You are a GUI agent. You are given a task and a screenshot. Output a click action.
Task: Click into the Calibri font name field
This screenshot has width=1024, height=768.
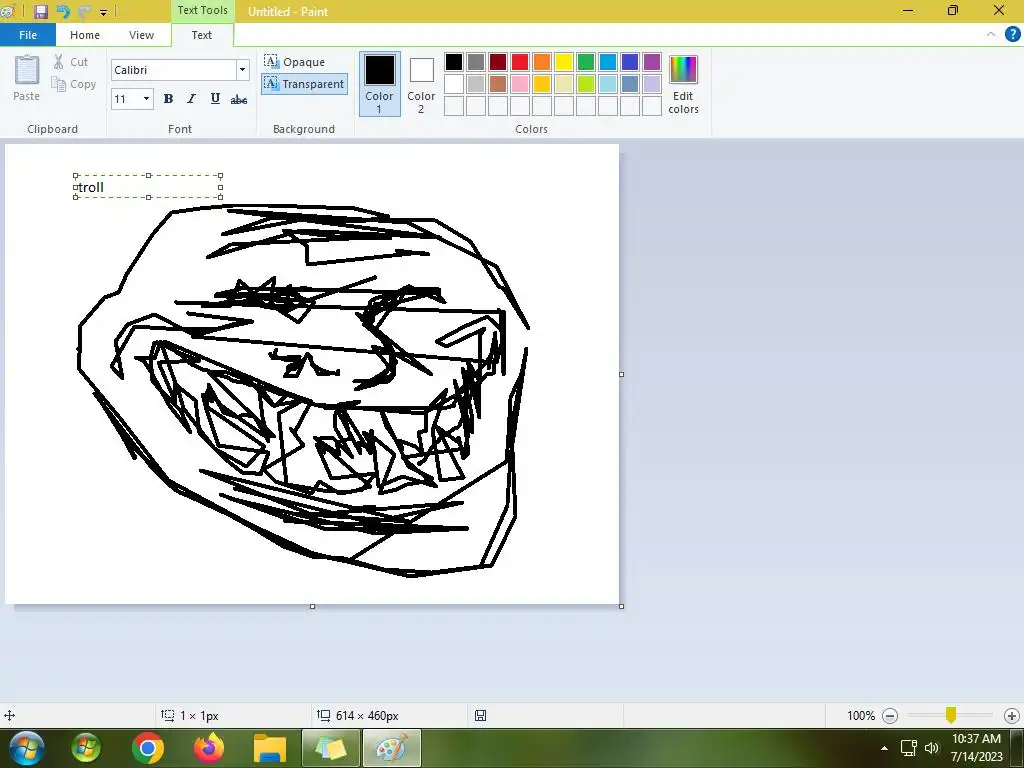point(174,70)
